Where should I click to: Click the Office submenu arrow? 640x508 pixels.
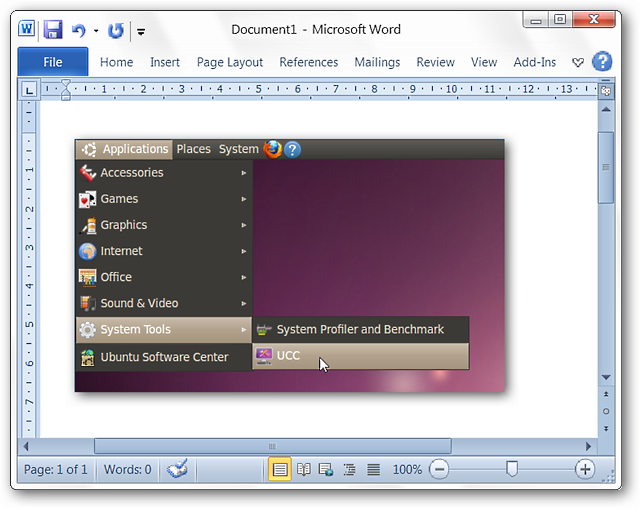pos(244,277)
